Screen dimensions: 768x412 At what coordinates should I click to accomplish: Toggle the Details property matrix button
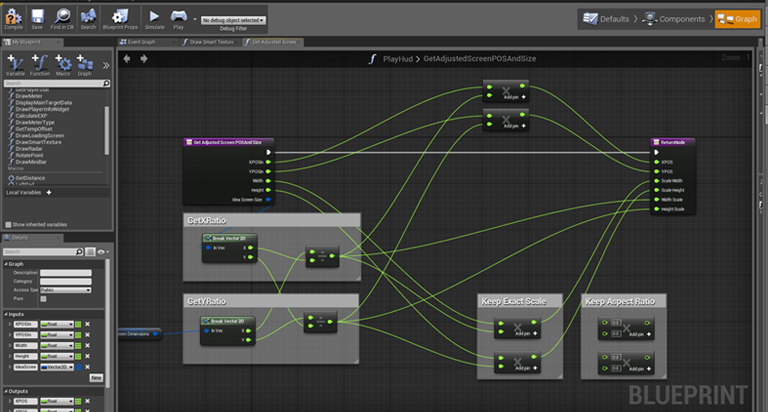tap(90, 252)
